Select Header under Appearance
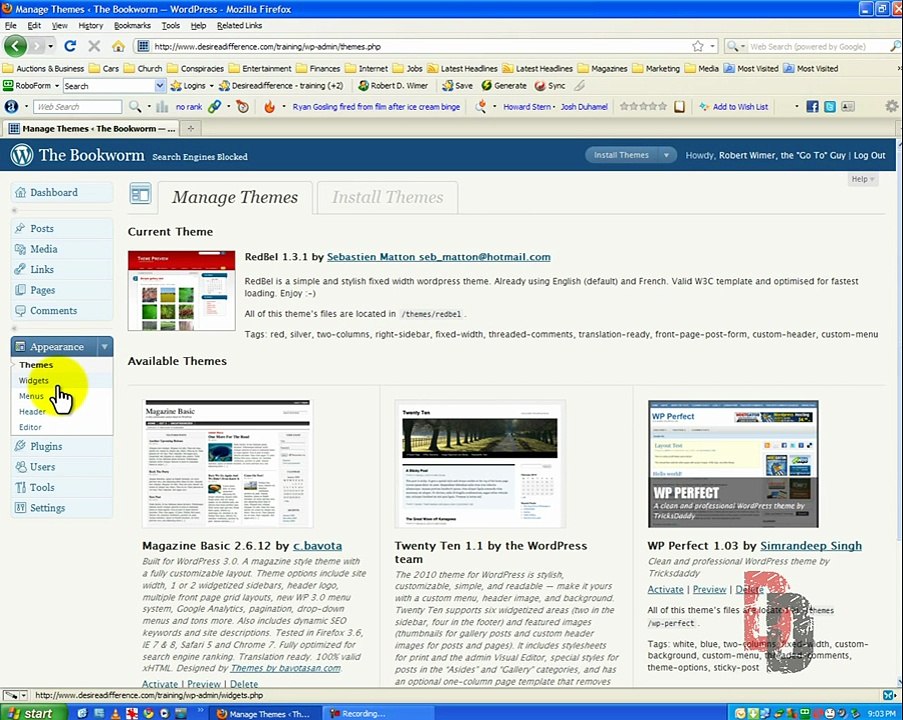The width and height of the screenshot is (903, 720). coord(32,411)
